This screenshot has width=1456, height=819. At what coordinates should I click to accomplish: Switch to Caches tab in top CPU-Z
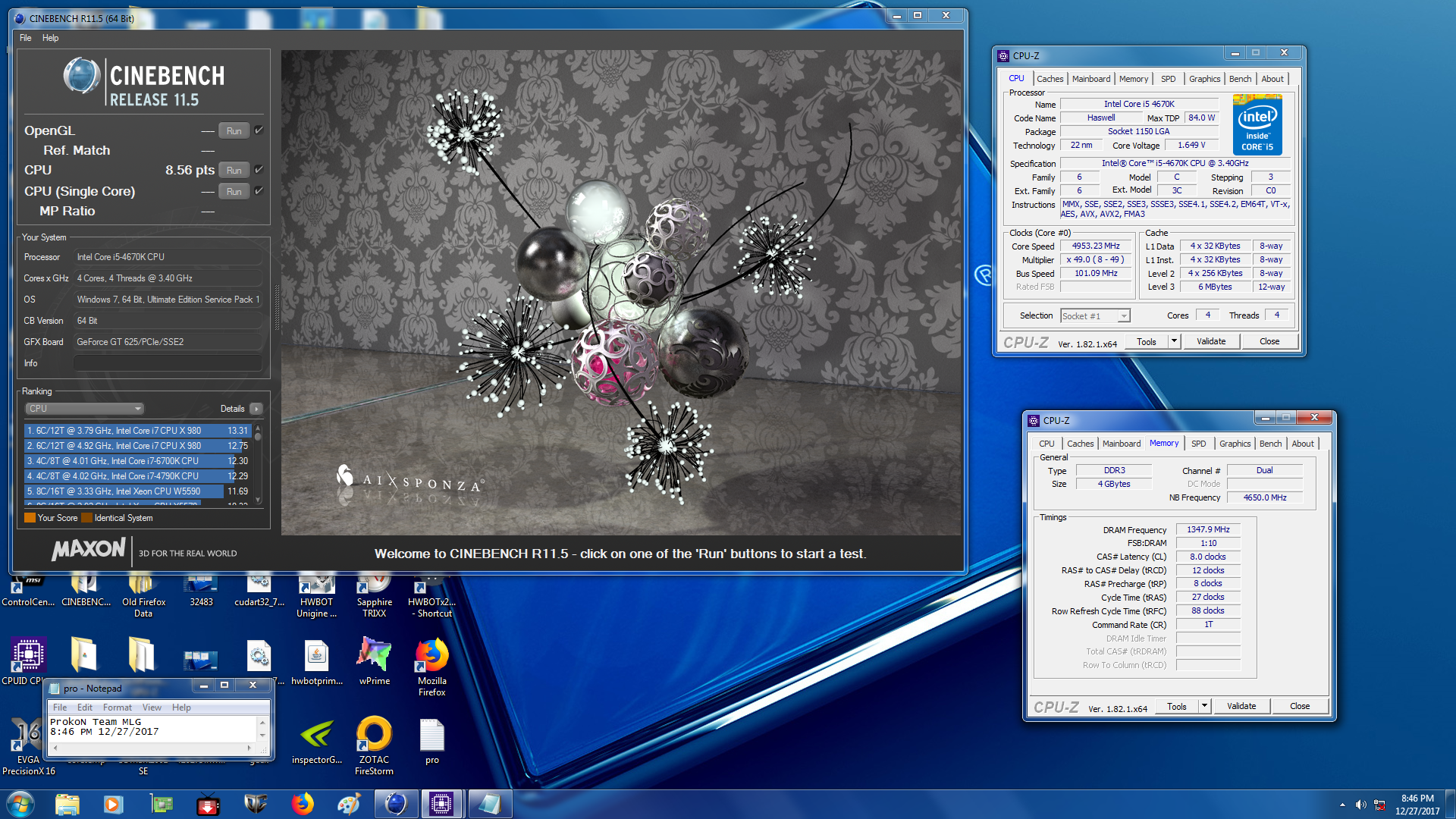point(1050,79)
